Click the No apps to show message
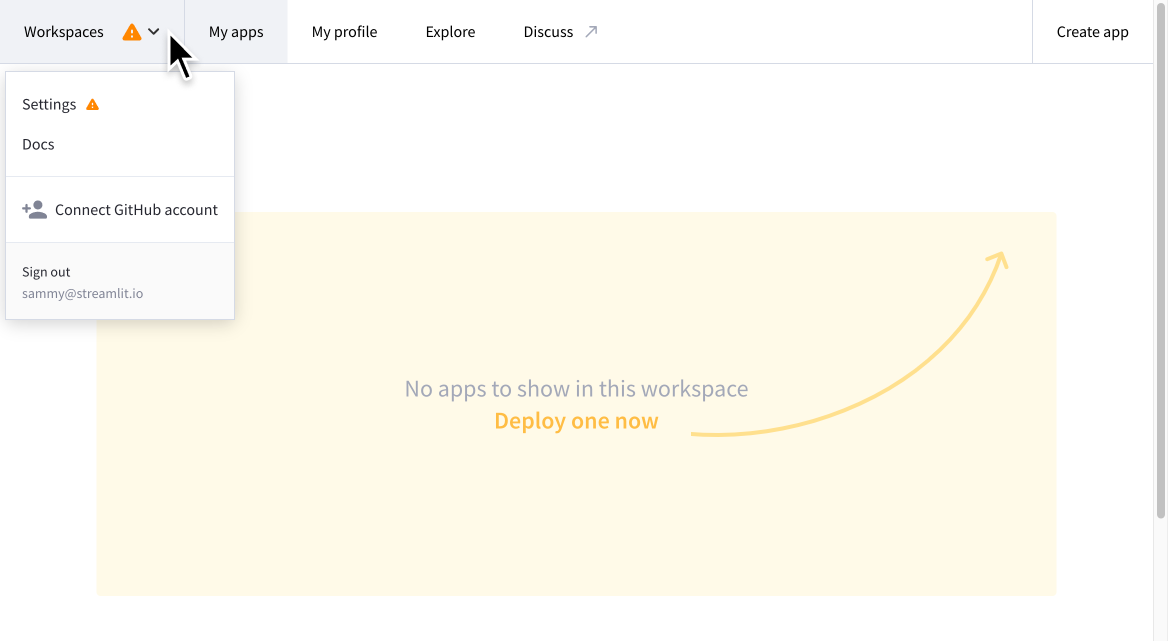The height and width of the screenshot is (641, 1168). 576,388
